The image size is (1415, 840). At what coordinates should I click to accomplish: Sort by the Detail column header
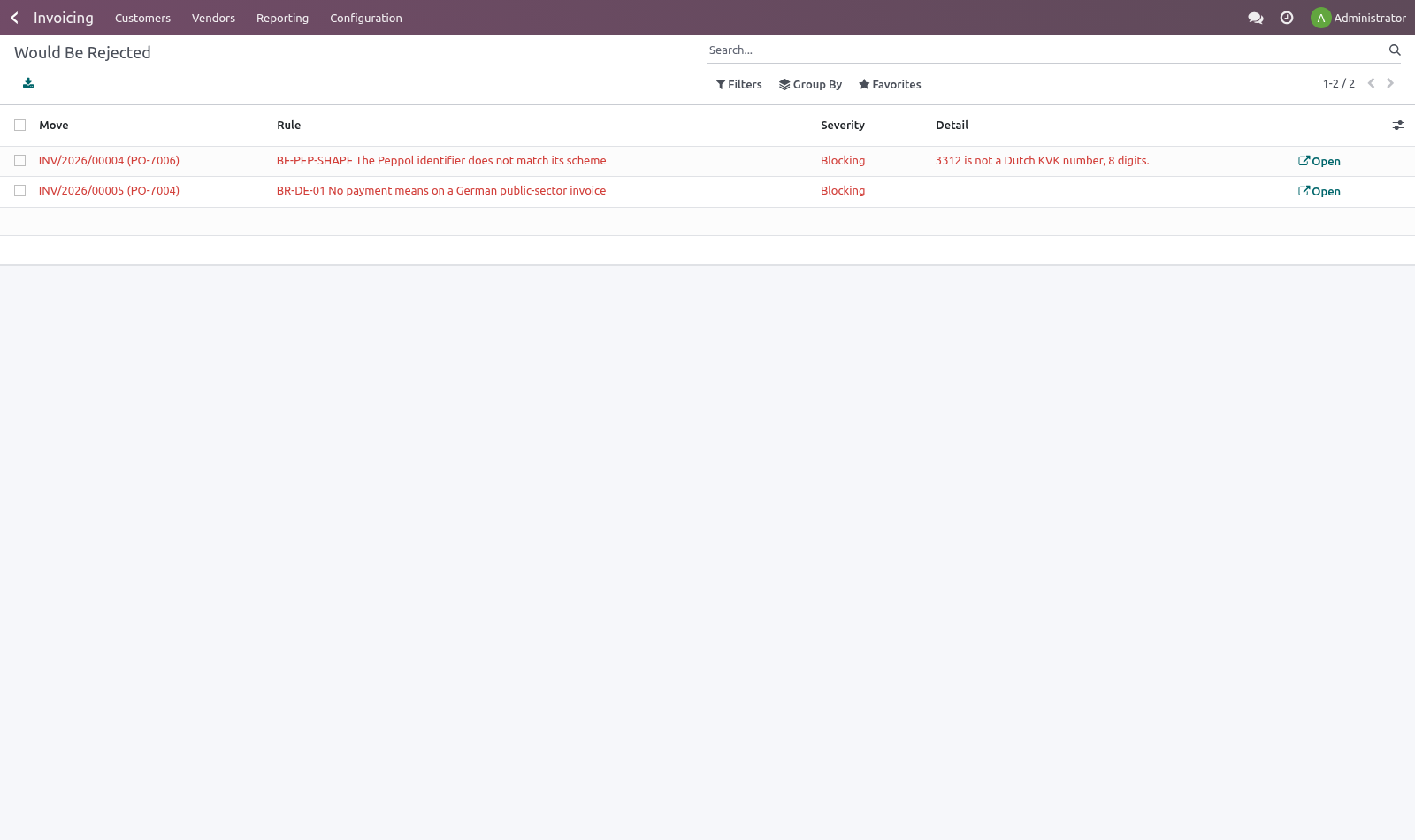pyautogui.click(x=952, y=126)
